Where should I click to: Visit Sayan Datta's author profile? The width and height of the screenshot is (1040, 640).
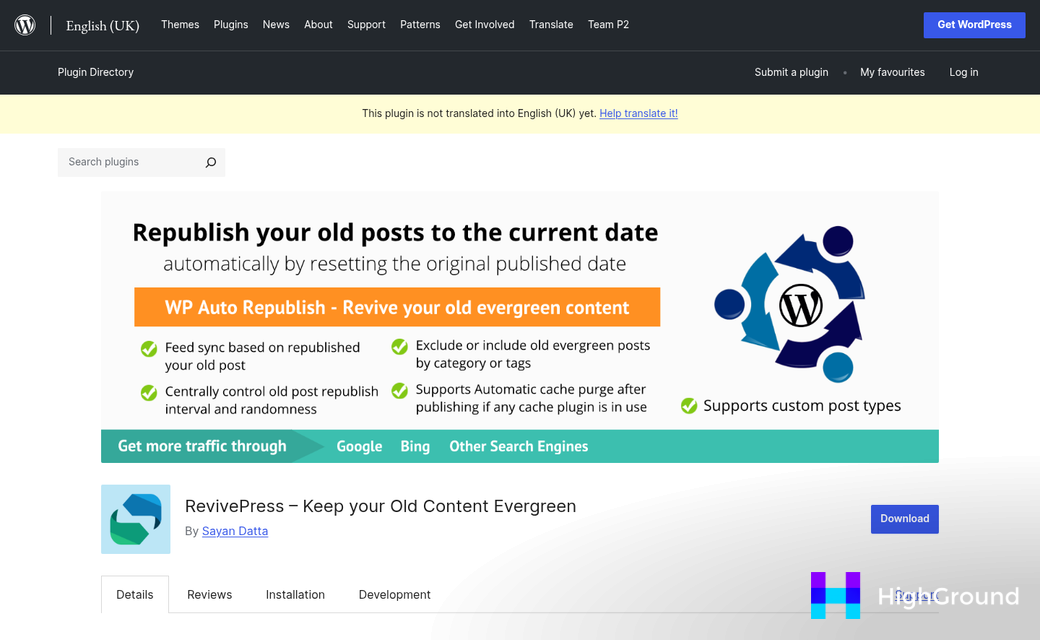(235, 531)
